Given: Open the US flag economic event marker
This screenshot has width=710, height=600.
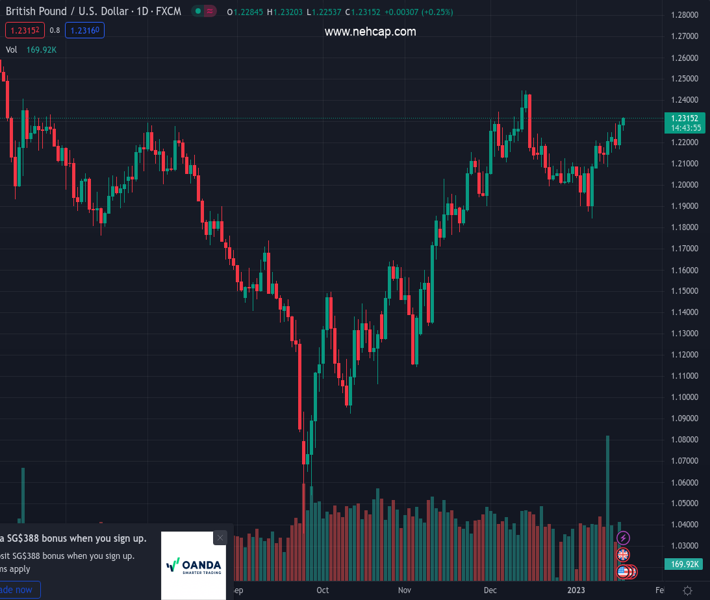Looking at the screenshot, I should [x=624, y=571].
